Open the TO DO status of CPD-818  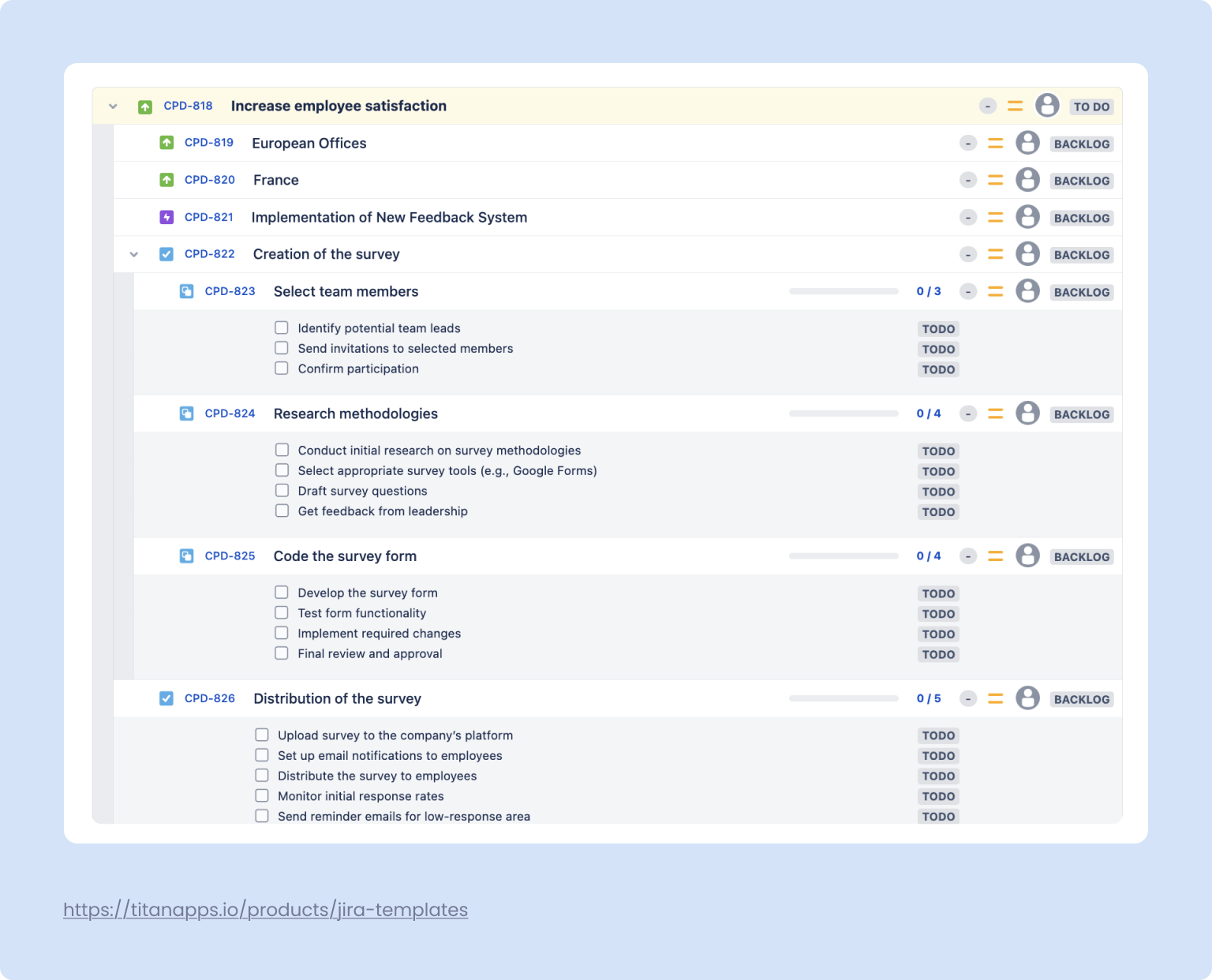(1091, 106)
